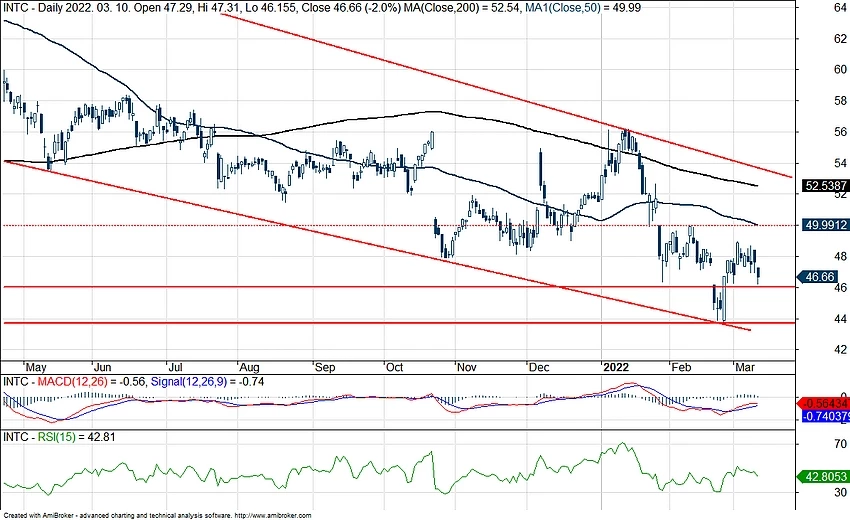Screen dimensions: 850x520
Task: Click the 64 price axis label
Action: 840,7
